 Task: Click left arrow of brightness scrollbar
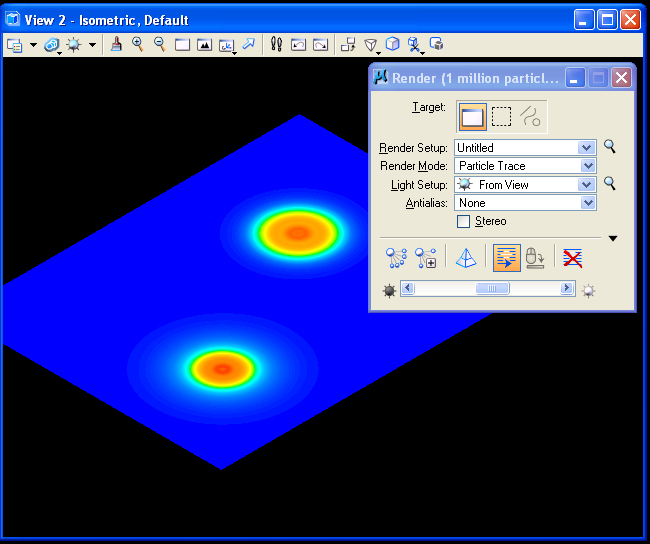[407, 288]
